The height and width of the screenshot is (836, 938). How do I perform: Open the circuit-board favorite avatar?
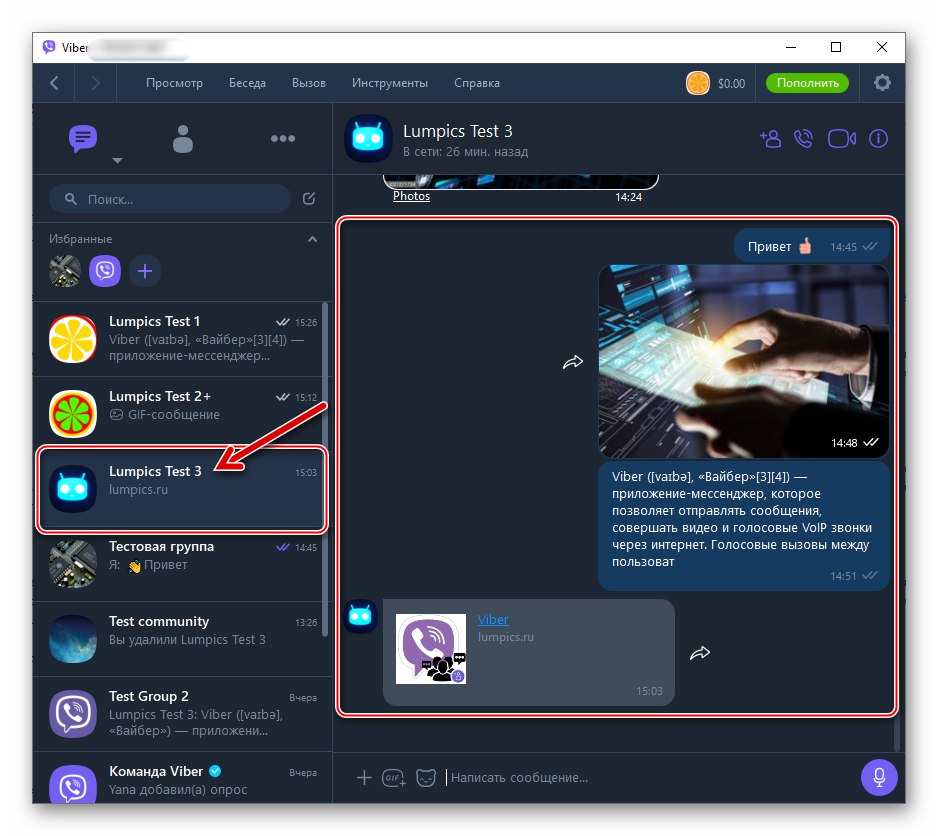pyautogui.click(x=65, y=271)
